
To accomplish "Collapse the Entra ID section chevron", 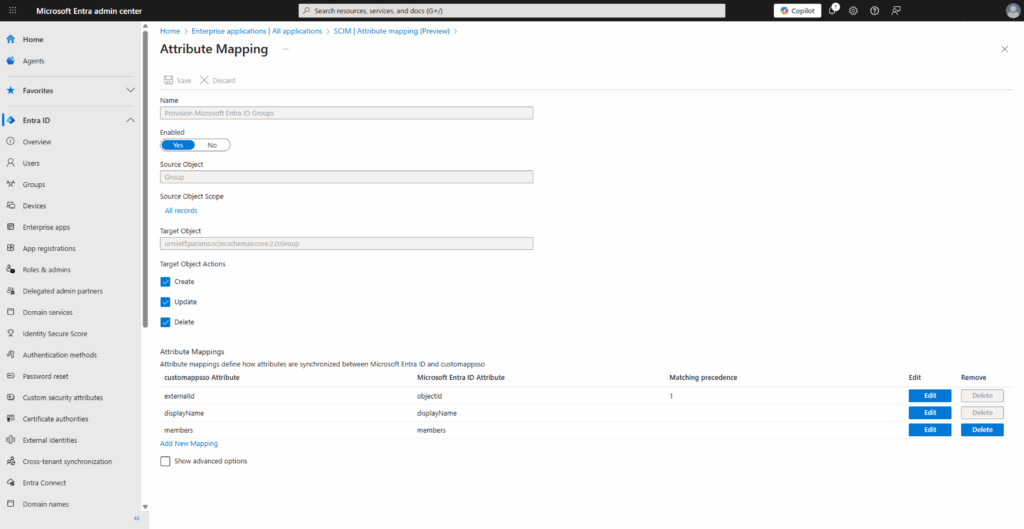I will (130, 120).
